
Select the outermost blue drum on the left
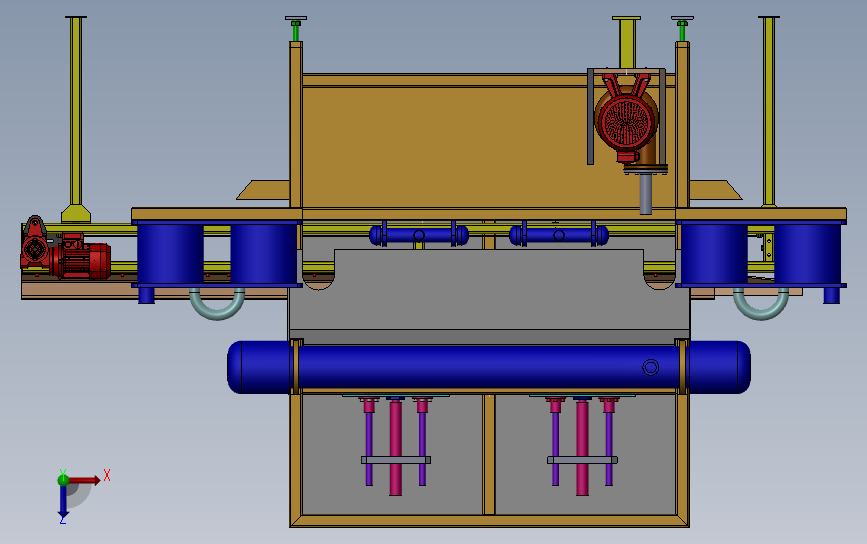point(170,254)
